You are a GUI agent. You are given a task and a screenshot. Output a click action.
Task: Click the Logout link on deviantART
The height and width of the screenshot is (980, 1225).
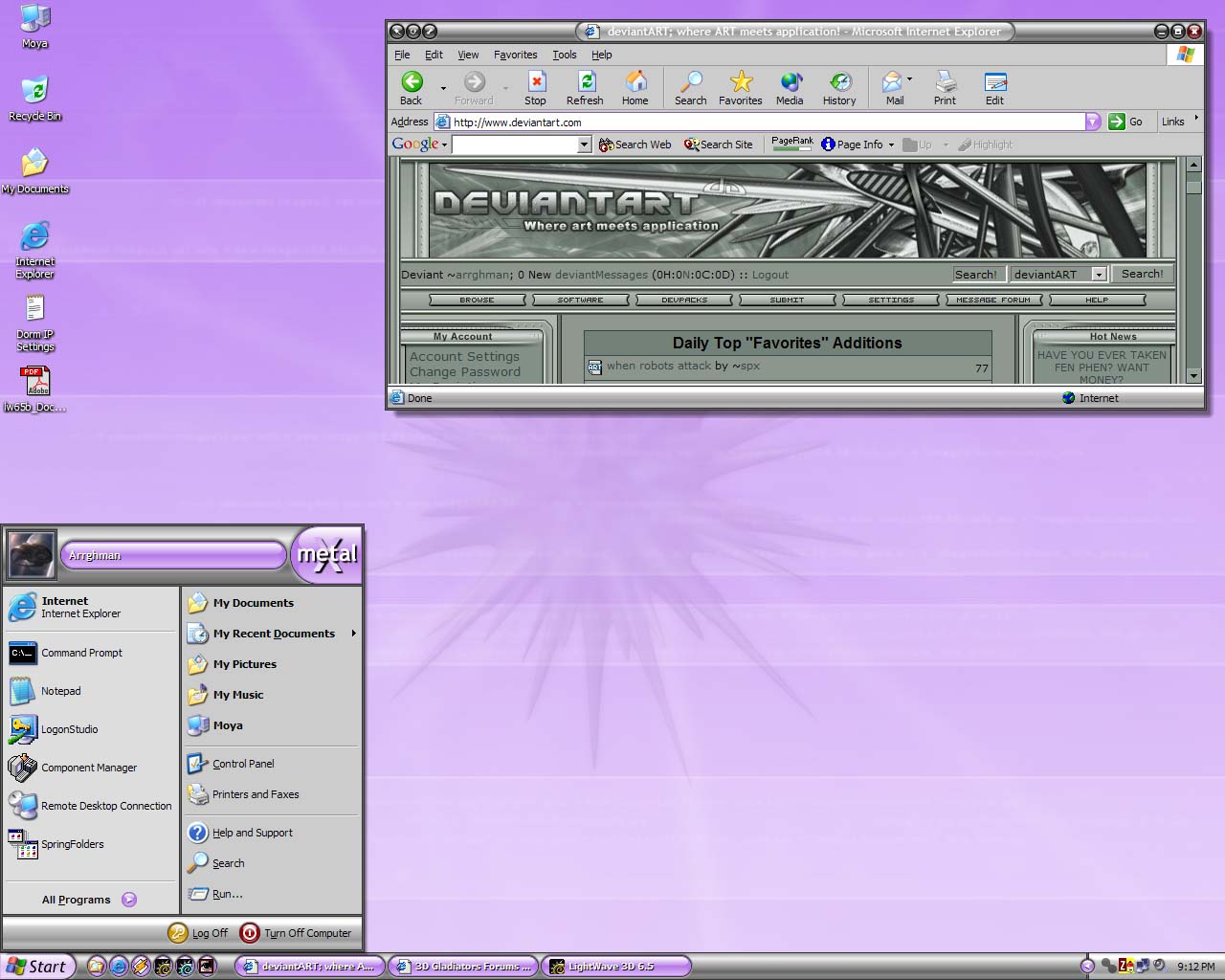770,275
